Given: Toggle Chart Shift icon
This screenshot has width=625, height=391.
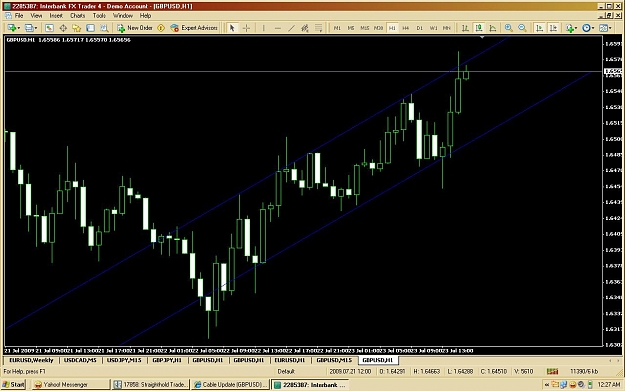Looking at the screenshot, I should click(553, 28).
